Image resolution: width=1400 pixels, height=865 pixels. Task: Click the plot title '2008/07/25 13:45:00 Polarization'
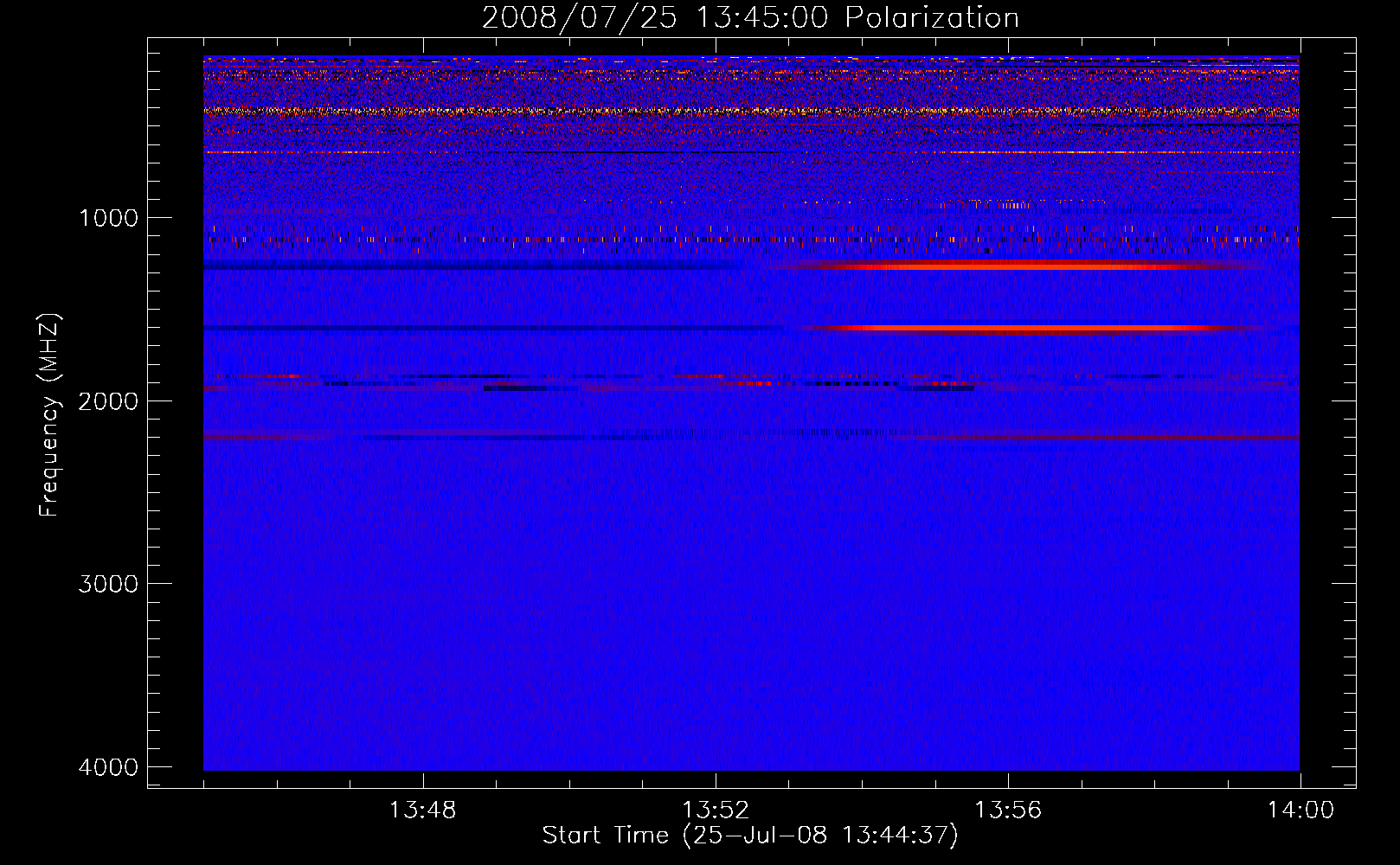pos(750,18)
